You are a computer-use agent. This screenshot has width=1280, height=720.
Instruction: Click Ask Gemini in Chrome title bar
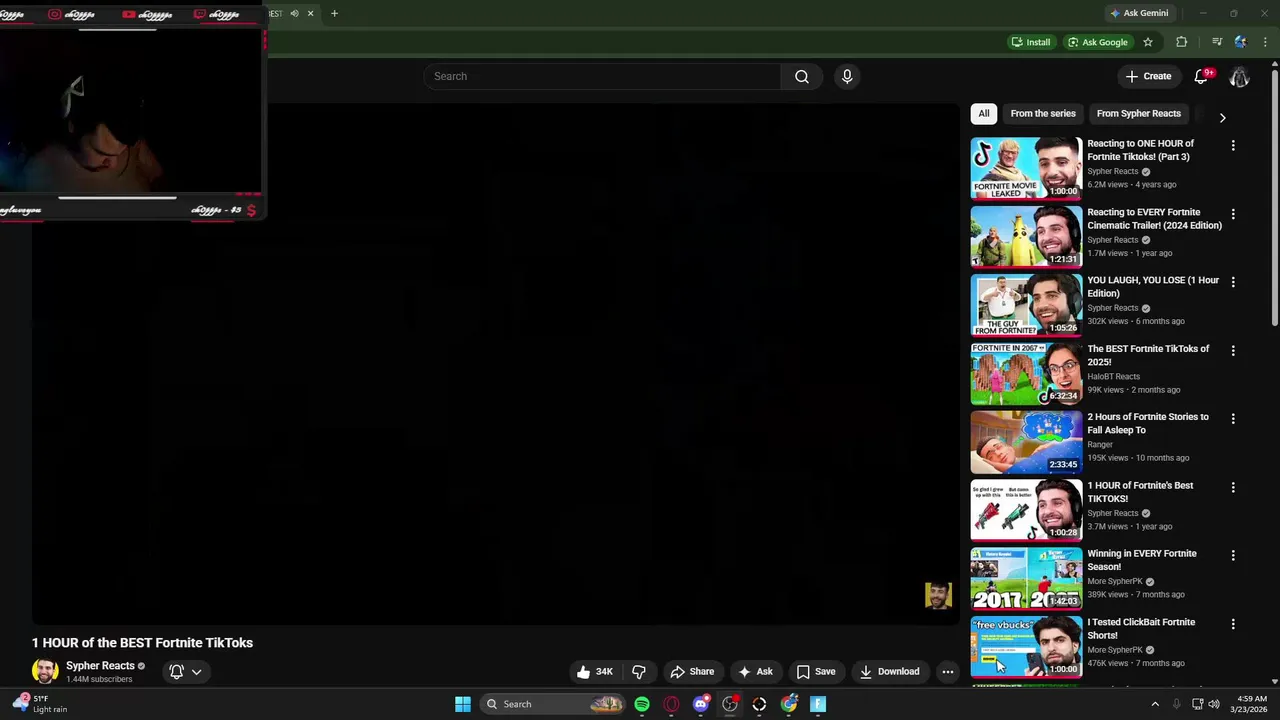1139,13
